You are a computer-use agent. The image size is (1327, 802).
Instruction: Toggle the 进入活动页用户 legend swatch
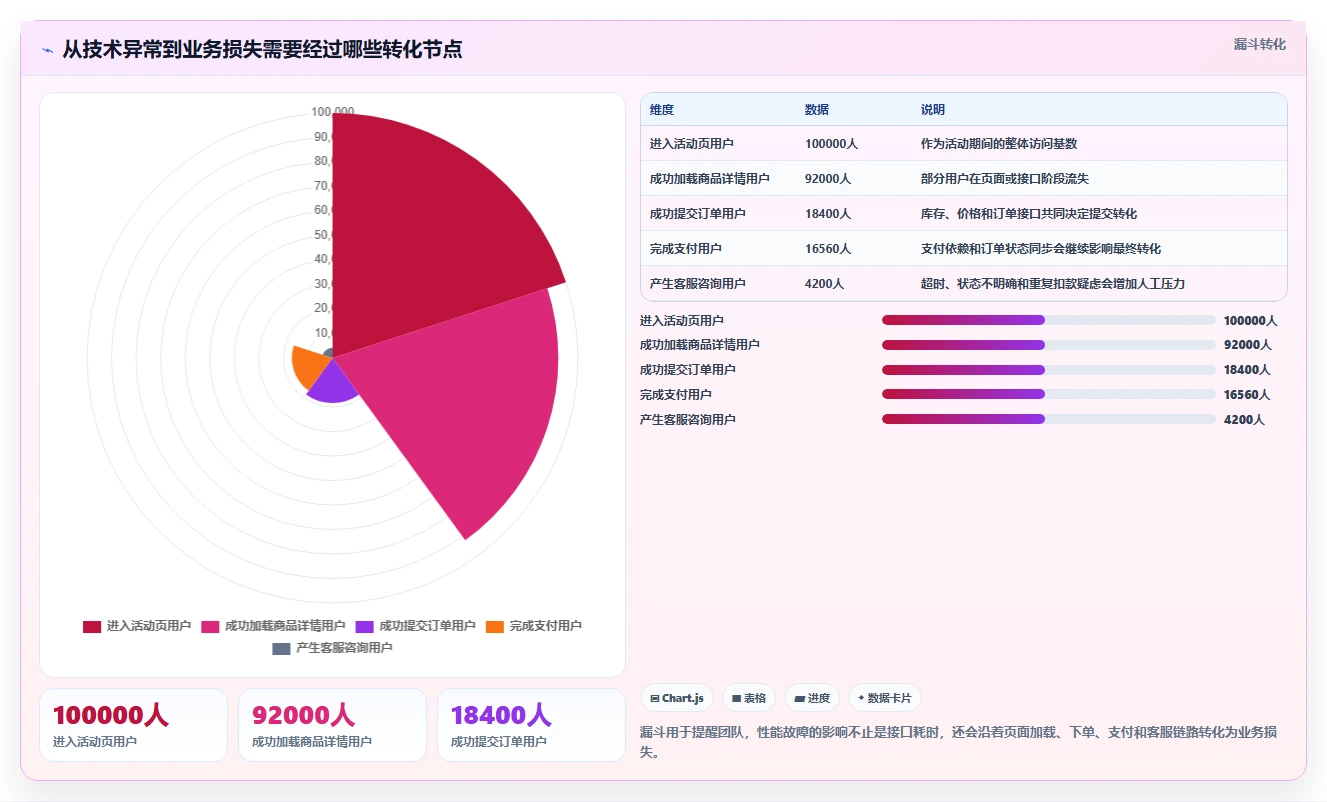click(x=92, y=626)
